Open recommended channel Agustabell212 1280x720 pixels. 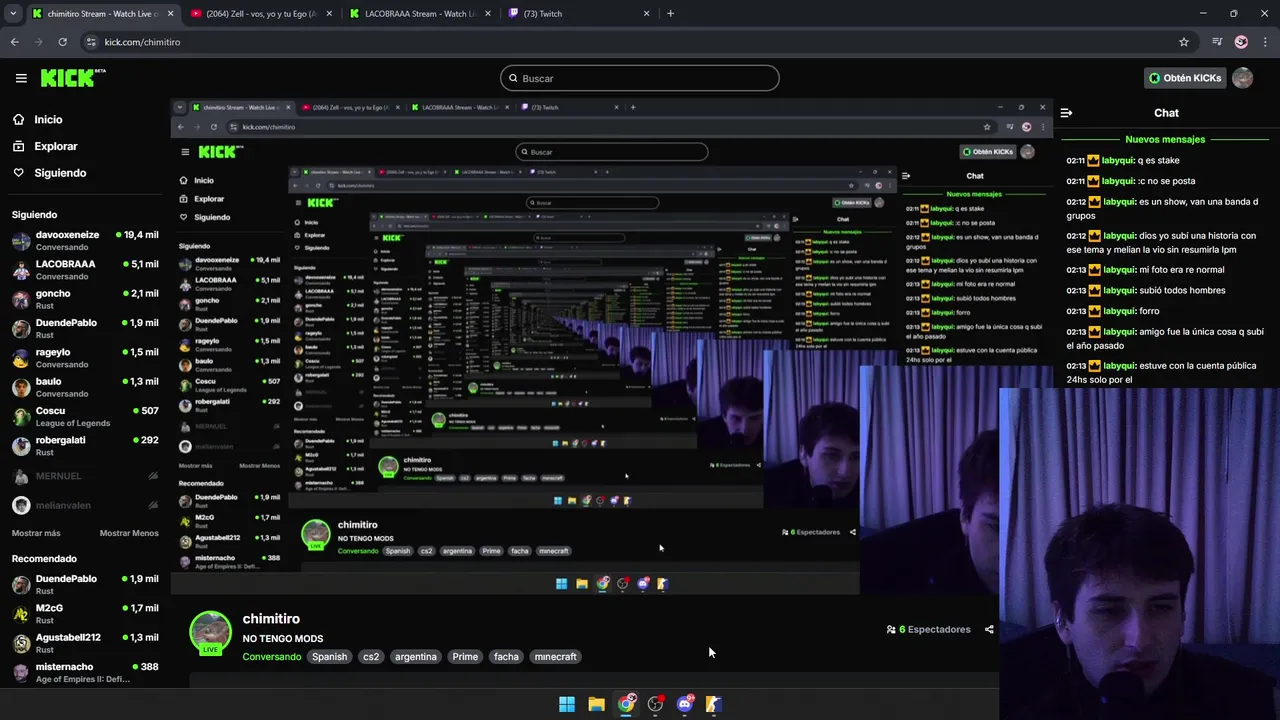point(85,643)
